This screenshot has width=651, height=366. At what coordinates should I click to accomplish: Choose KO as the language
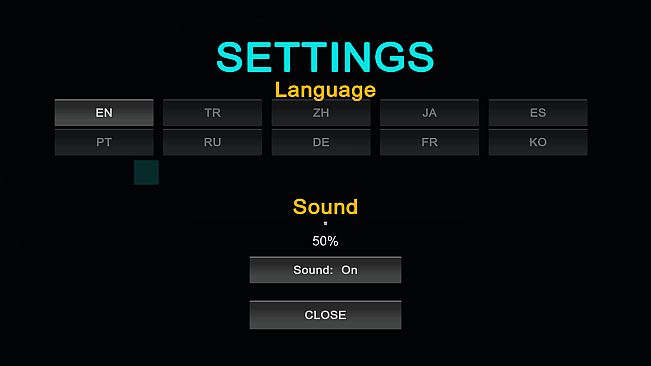click(x=538, y=142)
